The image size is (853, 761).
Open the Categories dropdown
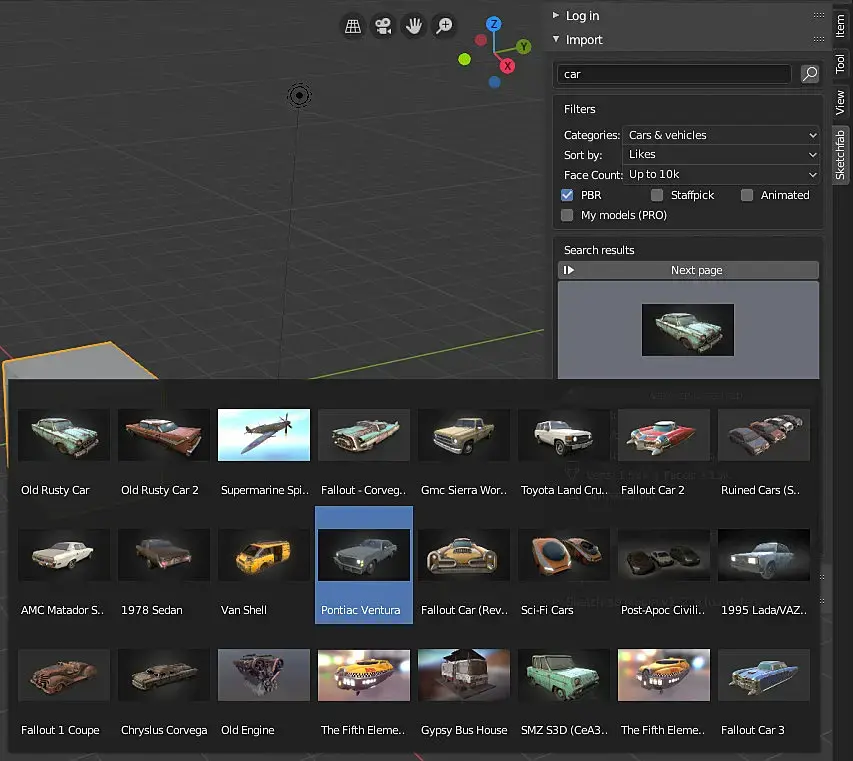click(x=721, y=135)
